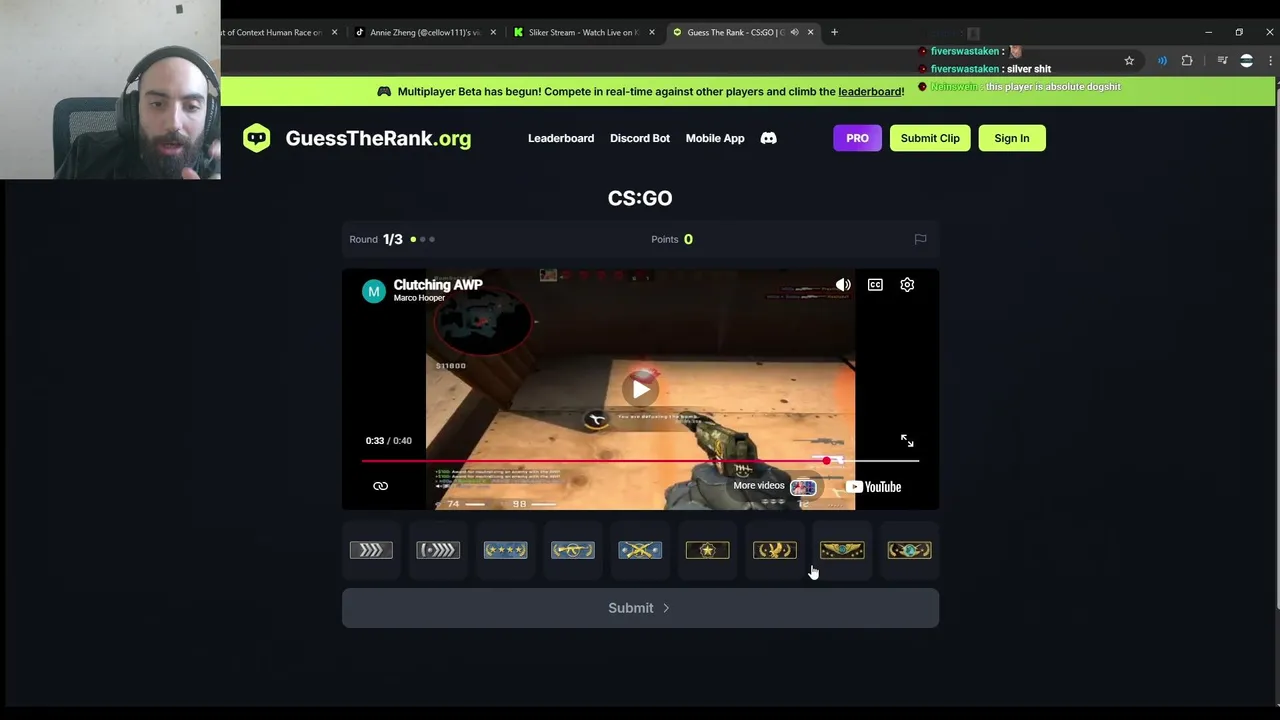The width and height of the screenshot is (1280, 720).
Task: Click the gamepad icon in the banner
Action: tap(384, 92)
